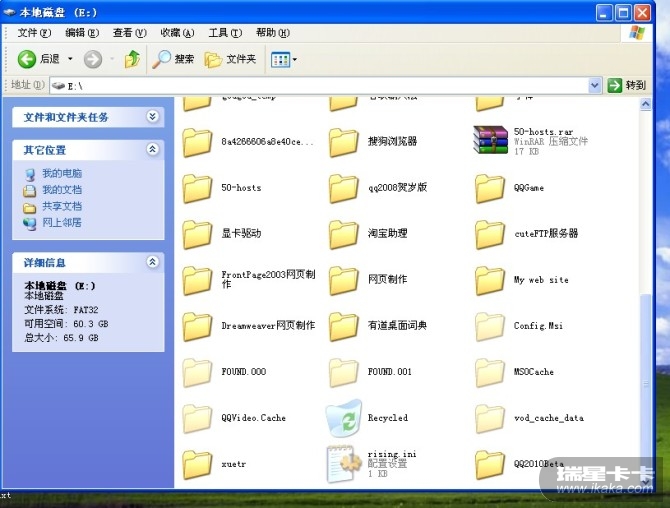
Task: Open the Search magnifier tool
Action: tap(173, 59)
